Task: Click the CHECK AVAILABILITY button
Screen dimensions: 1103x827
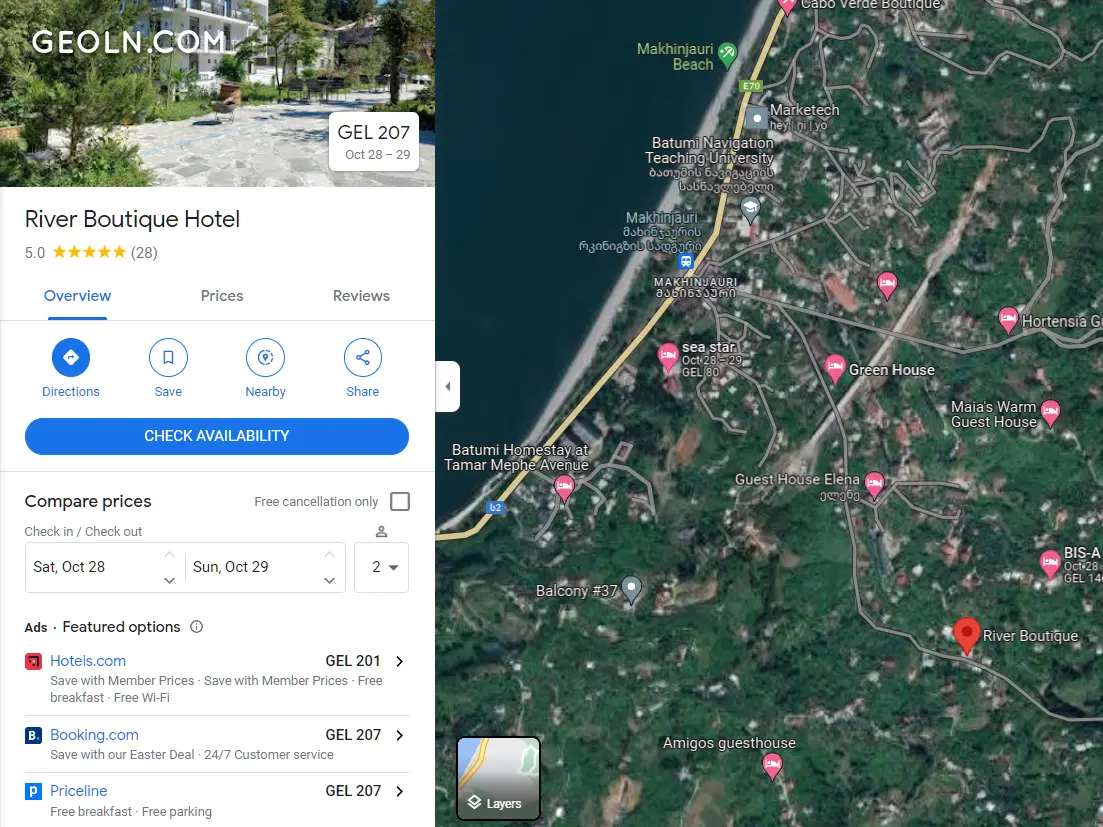Action: 217,436
